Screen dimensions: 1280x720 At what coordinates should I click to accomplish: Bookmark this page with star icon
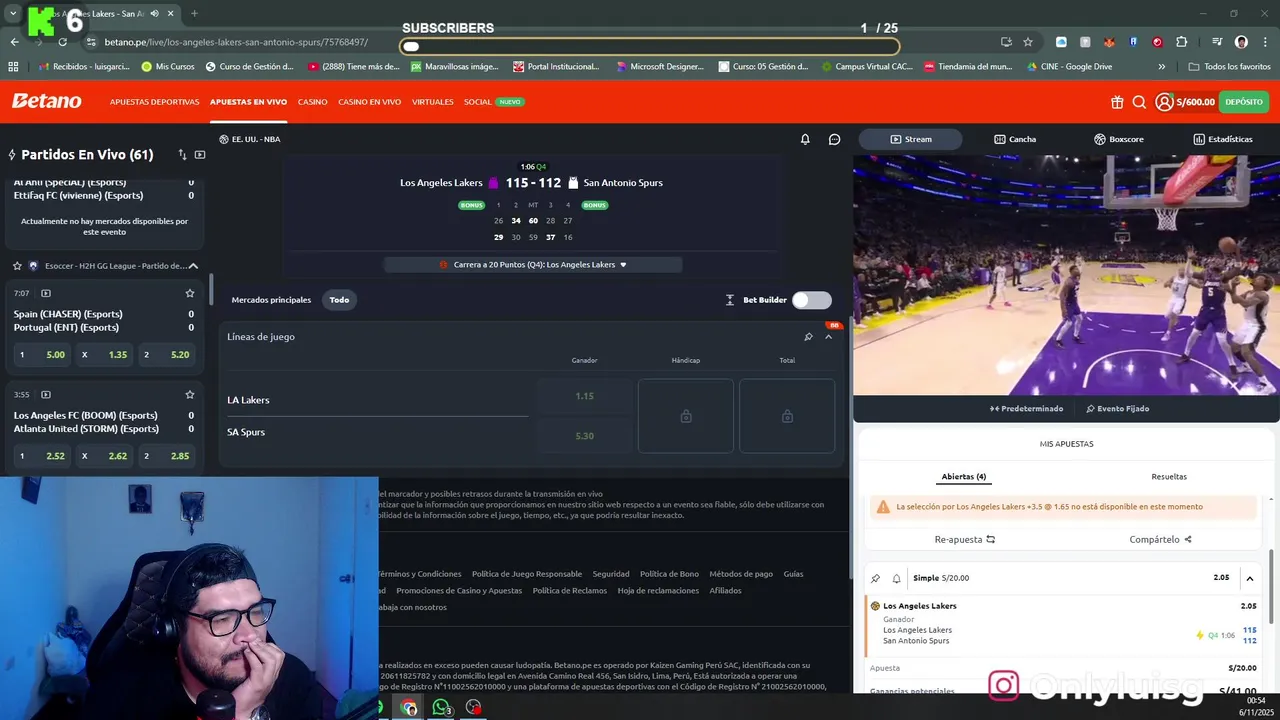point(1028,42)
